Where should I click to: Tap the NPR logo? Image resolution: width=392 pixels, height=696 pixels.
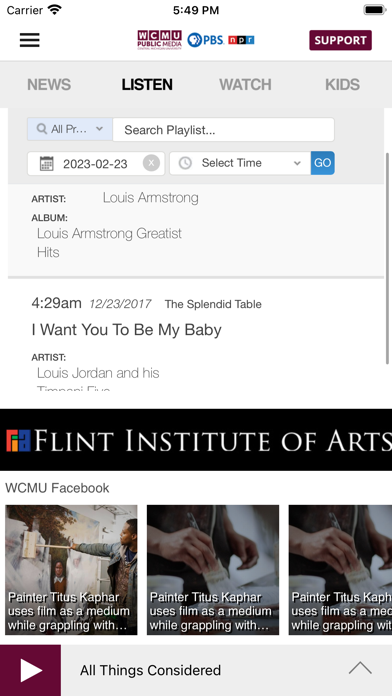click(241, 40)
